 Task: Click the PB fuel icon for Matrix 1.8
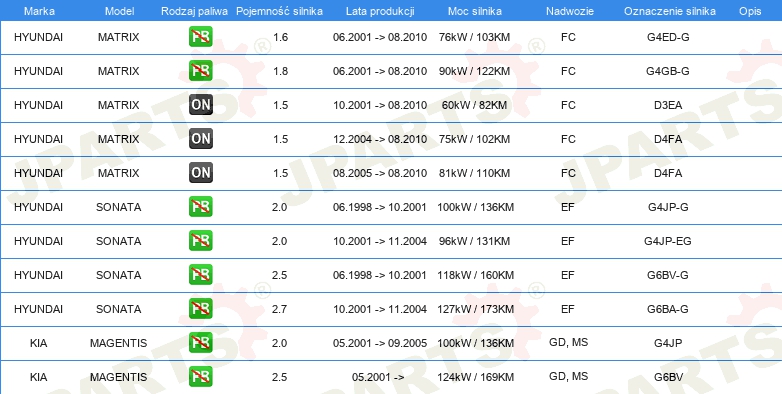(x=200, y=71)
